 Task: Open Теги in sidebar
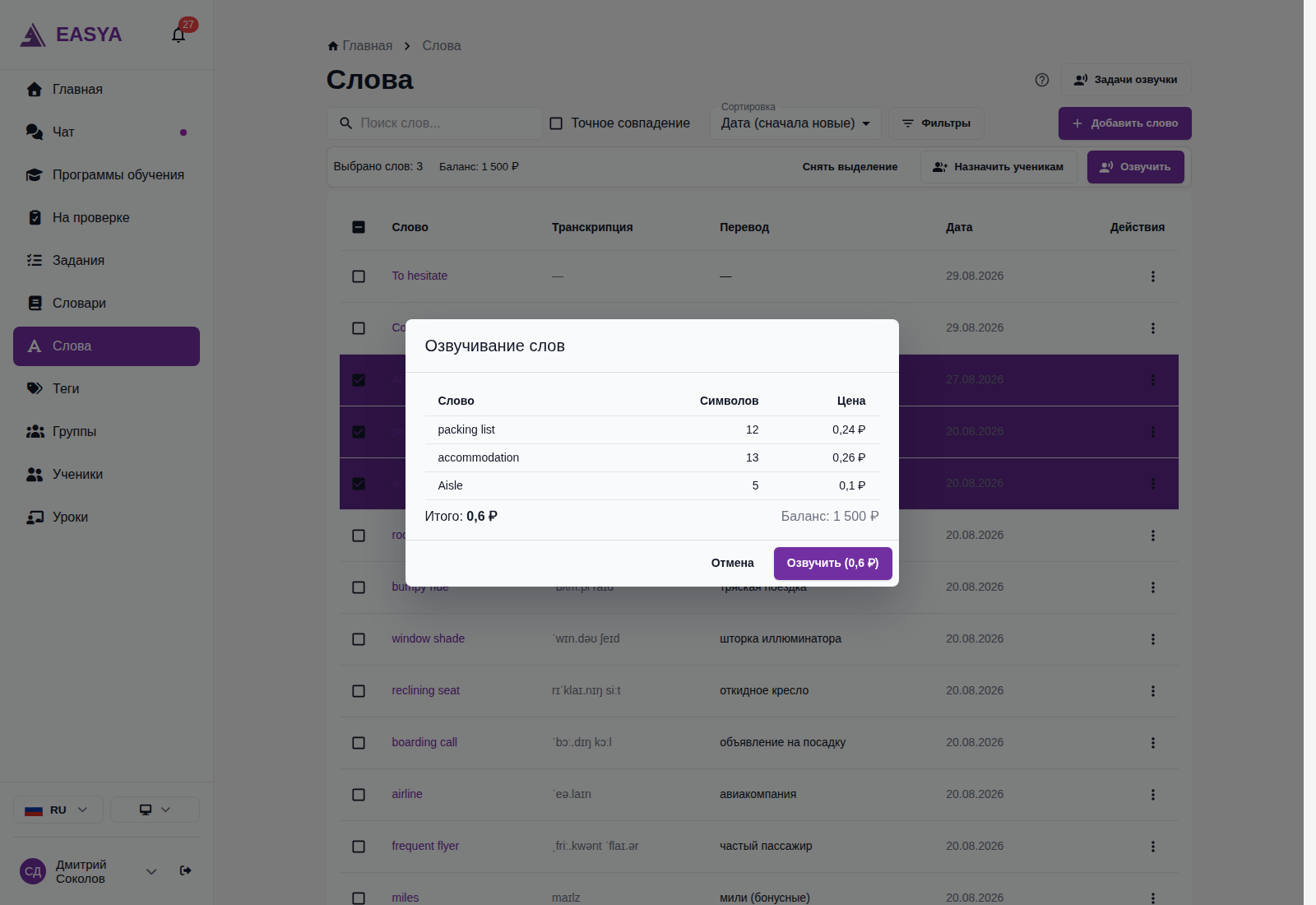106,389
